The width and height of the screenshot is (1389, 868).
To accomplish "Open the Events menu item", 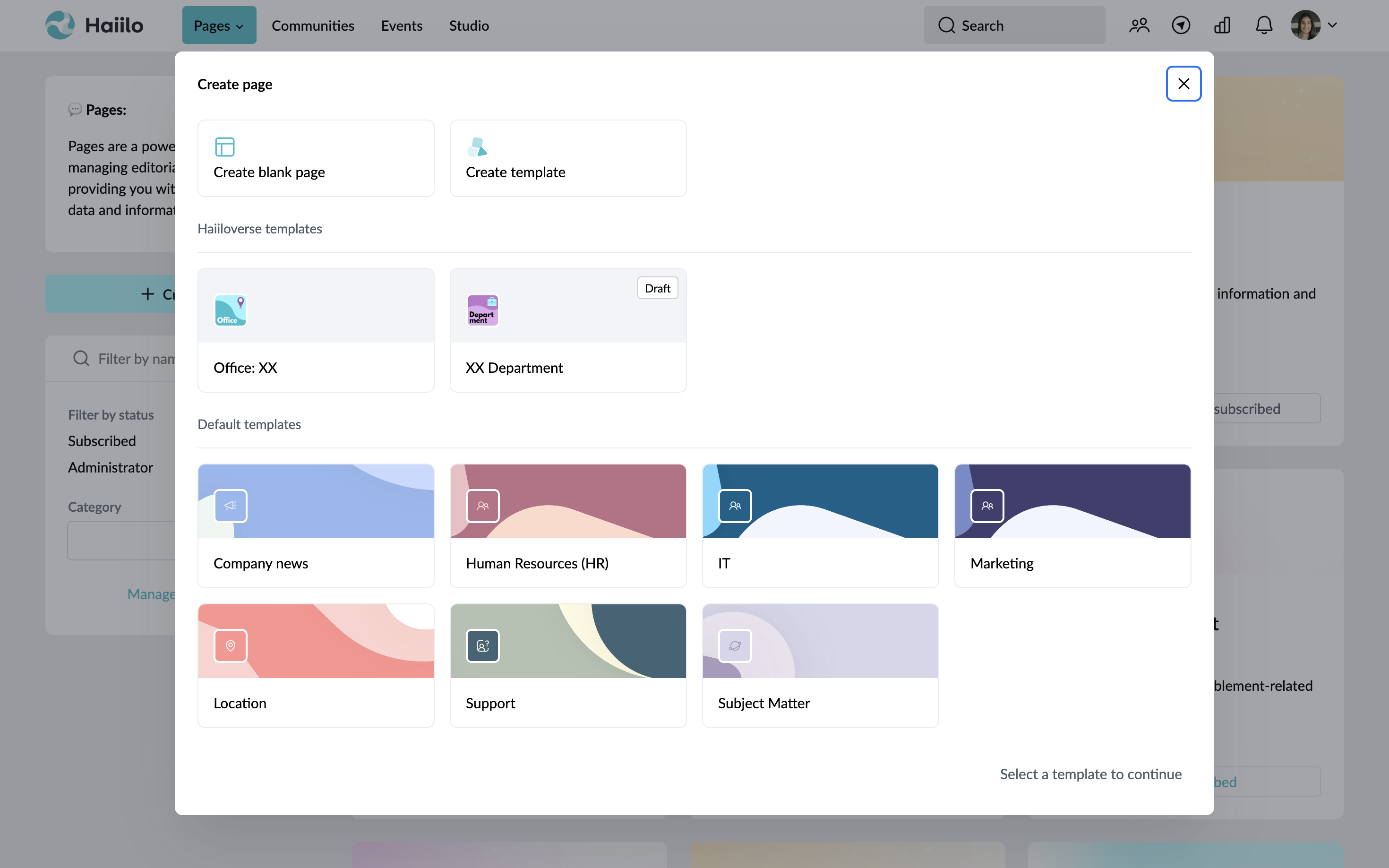I will pyautogui.click(x=401, y=25).
